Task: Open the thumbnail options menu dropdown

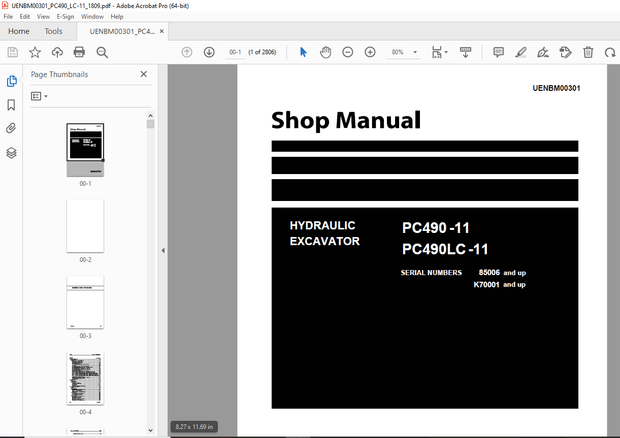Action: point(39,96)
